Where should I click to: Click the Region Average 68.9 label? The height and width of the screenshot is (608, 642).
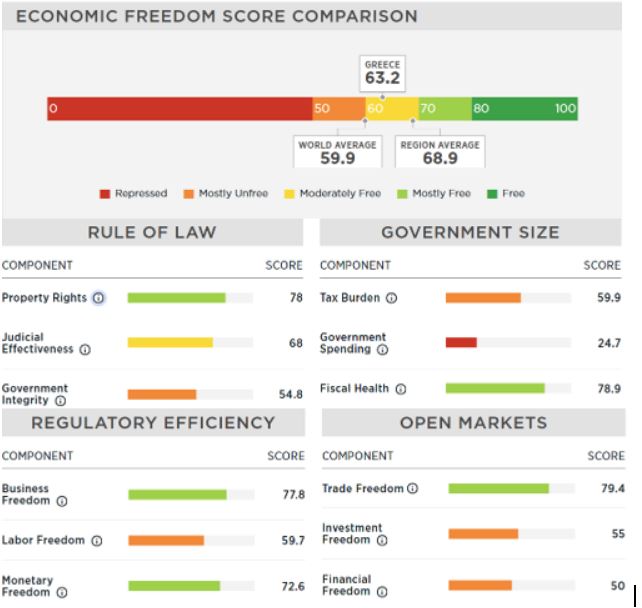point(440,152)
